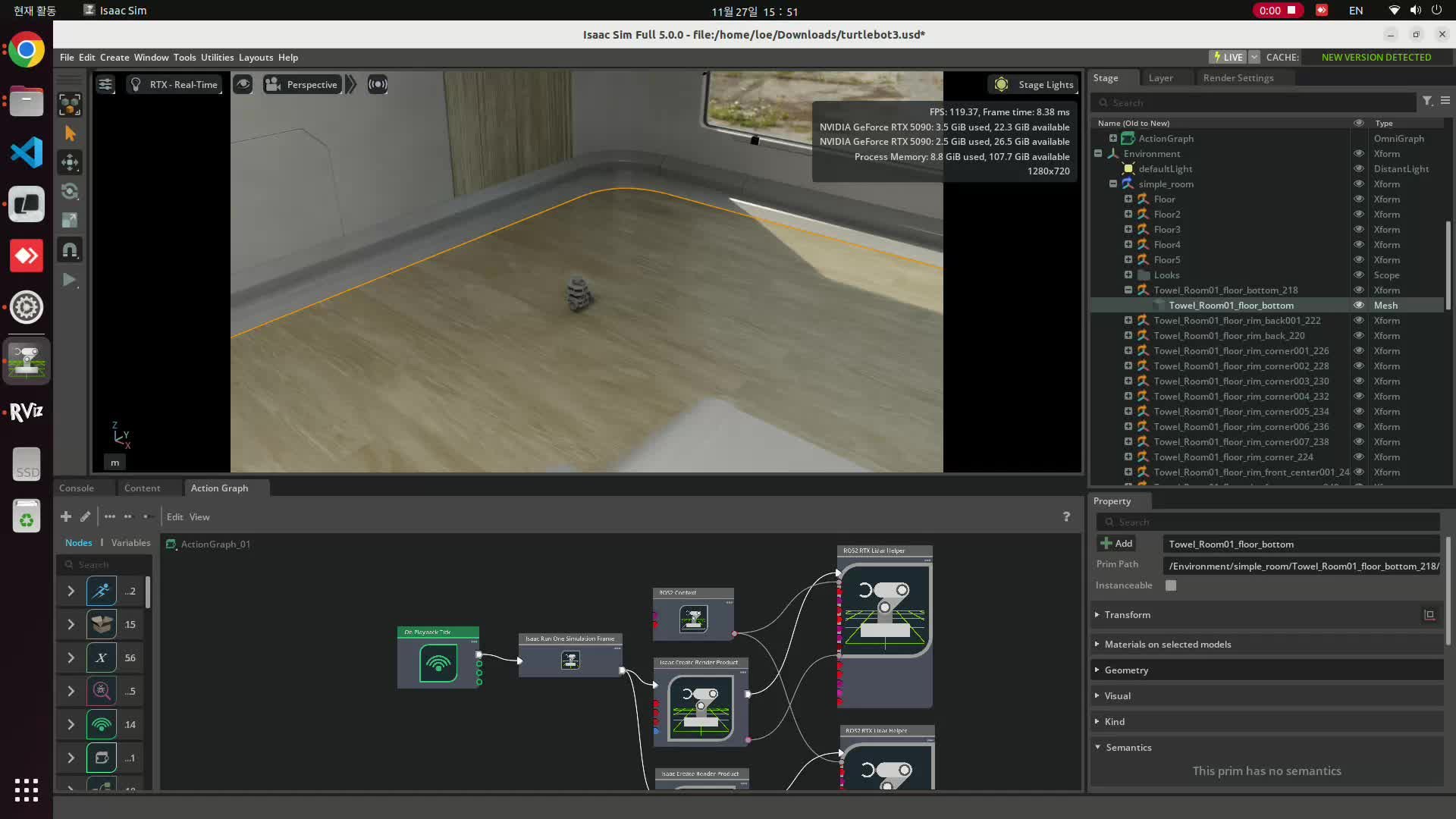The height and width of the screenshot is (819, 1456).
Task: Click the viewport sensor waves icon
Action: click(378, 84)
